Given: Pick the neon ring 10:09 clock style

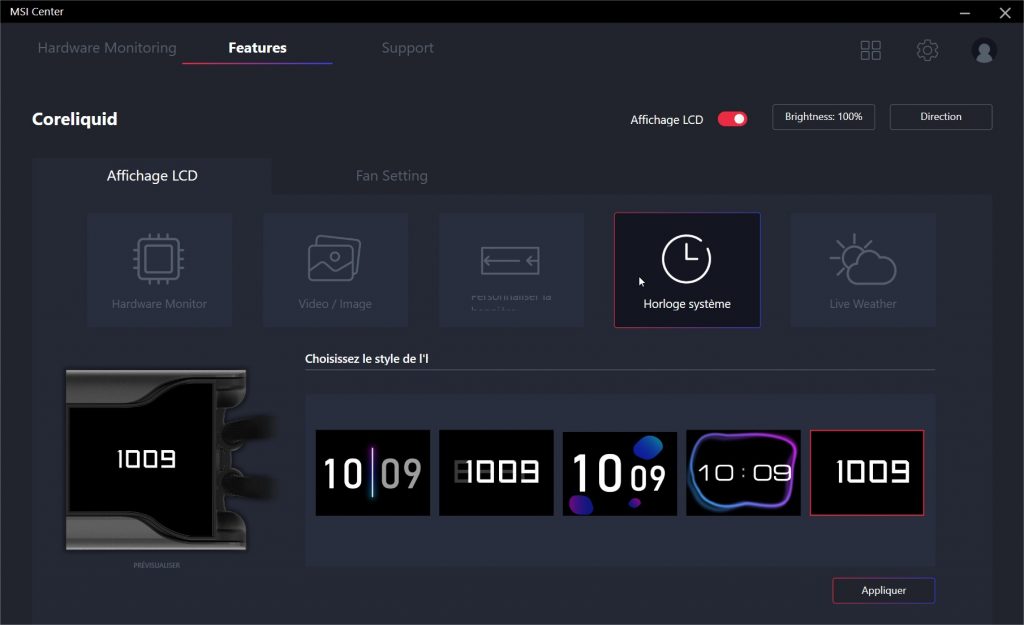Looking at the screenshot, I should click(x=743, y=473).
